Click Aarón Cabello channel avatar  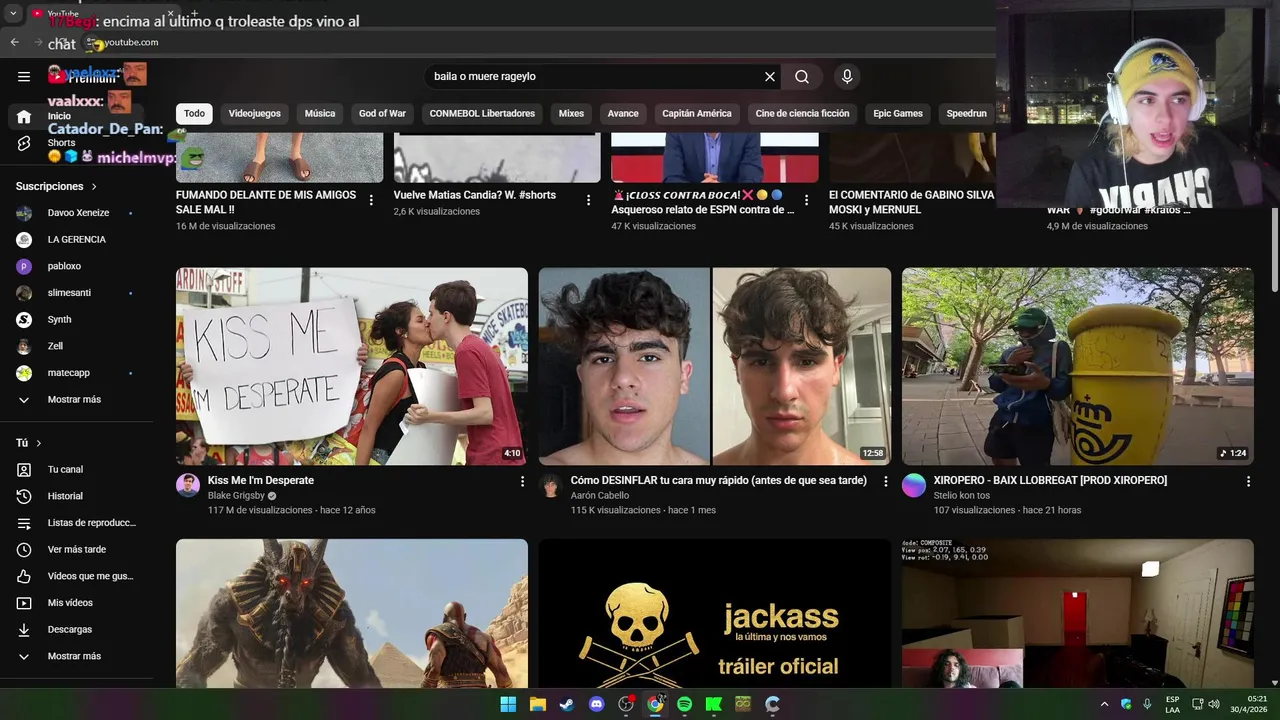point(551,486)
